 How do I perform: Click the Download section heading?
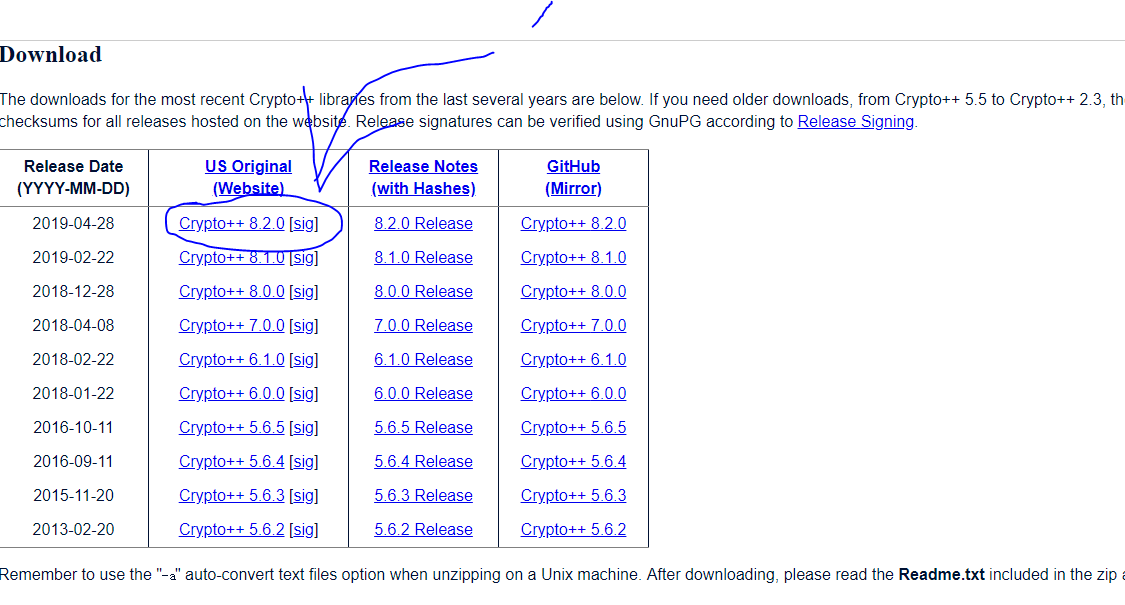click(x=50, y=55)
